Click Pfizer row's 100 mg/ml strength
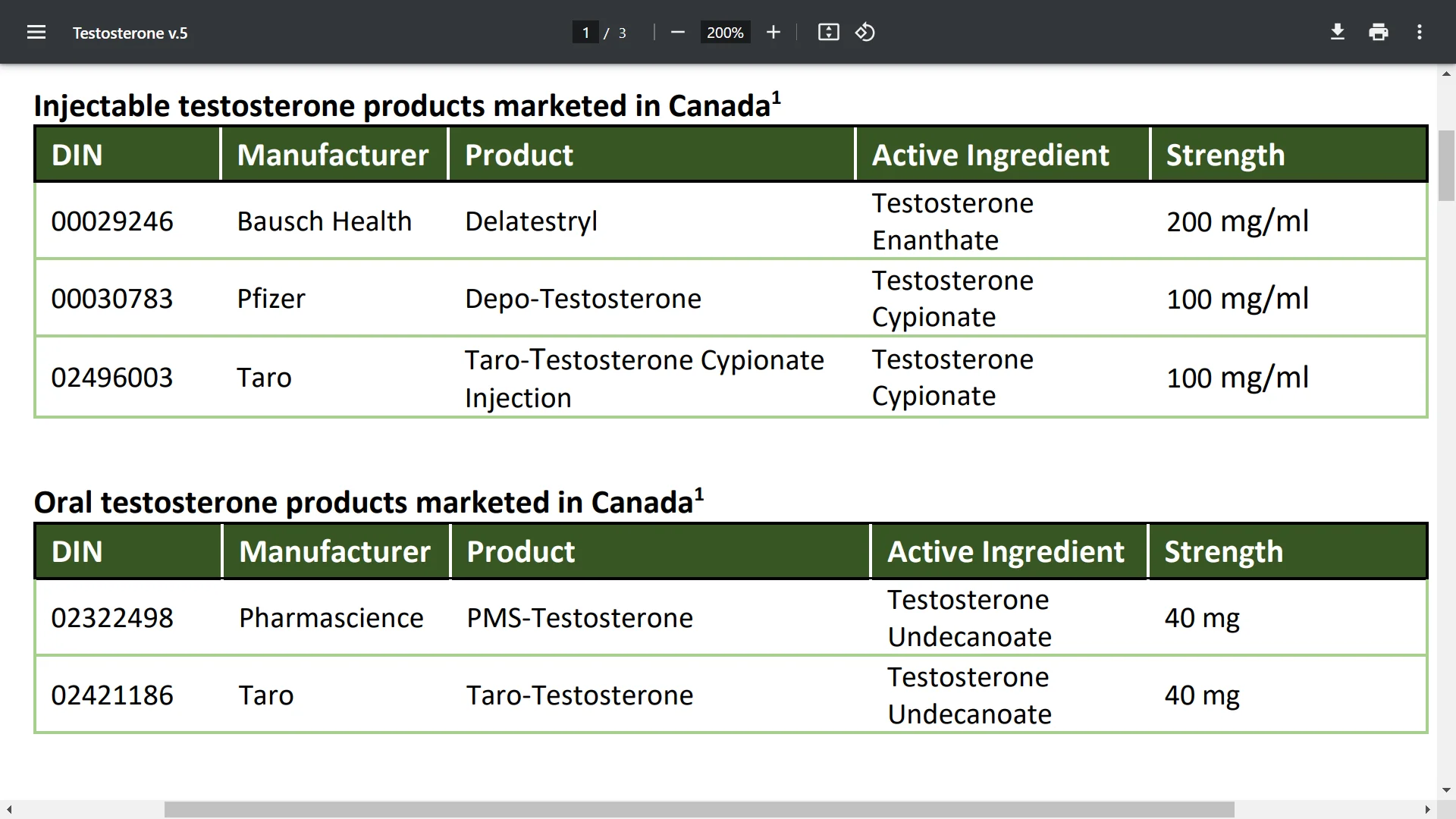1456x819 pixels. 1238,299
